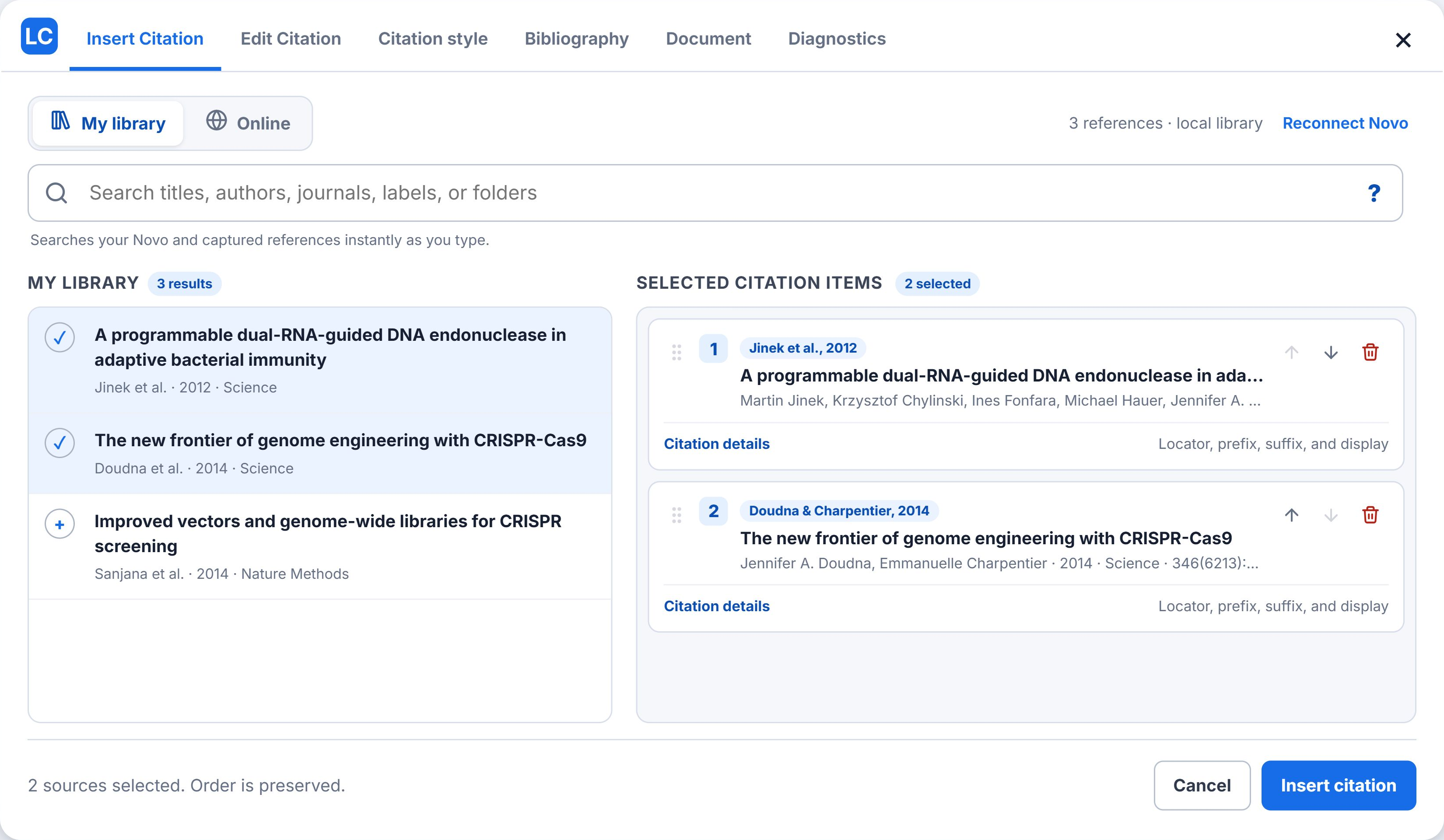Click the search magnifier icon
Viewport: 1444px width, 840px height.
pyautogui.click(x=56, y=193)
